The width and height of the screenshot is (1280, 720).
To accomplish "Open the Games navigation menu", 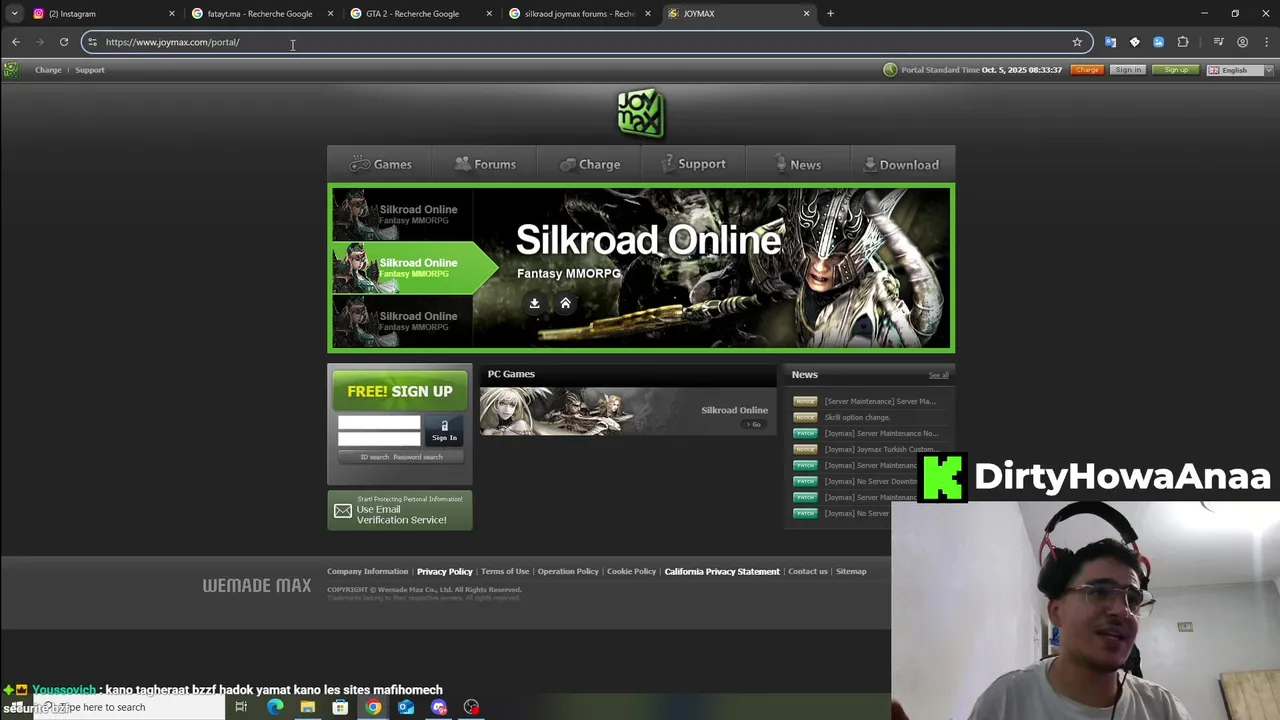I will (x=380, y=164).
